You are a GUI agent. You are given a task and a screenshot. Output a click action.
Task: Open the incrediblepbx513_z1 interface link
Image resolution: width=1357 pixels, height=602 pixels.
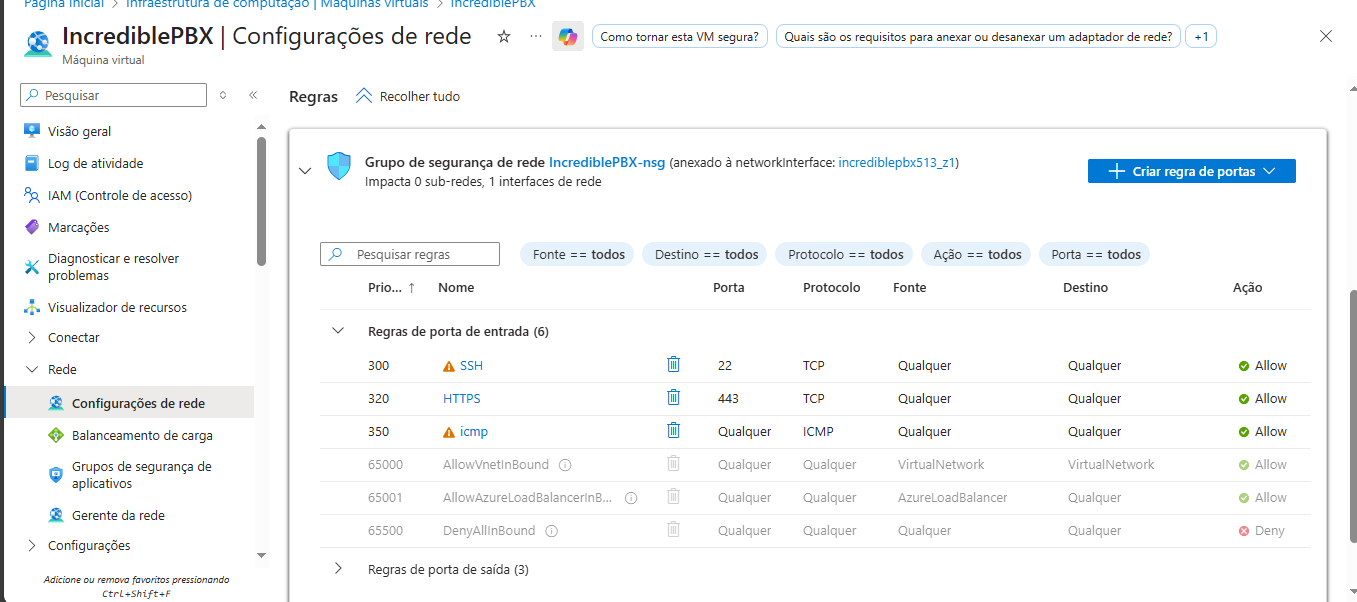click(x=896, y=162)
